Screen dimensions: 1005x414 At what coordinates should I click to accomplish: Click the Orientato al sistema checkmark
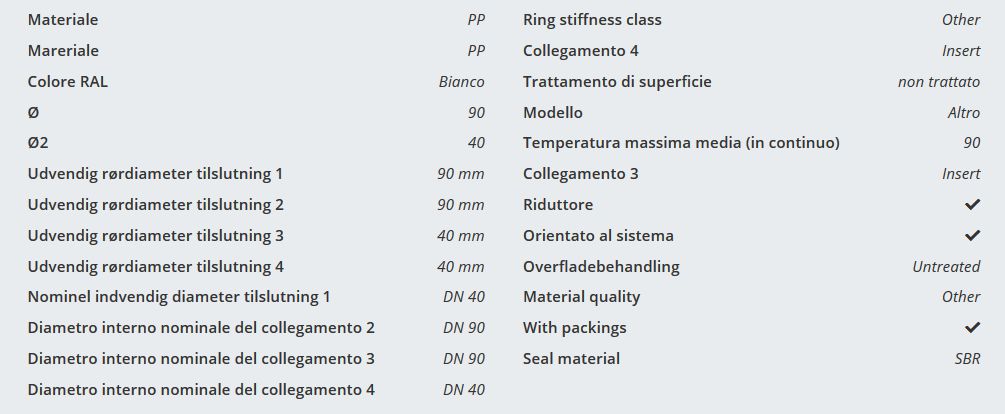tap(972, 236)
